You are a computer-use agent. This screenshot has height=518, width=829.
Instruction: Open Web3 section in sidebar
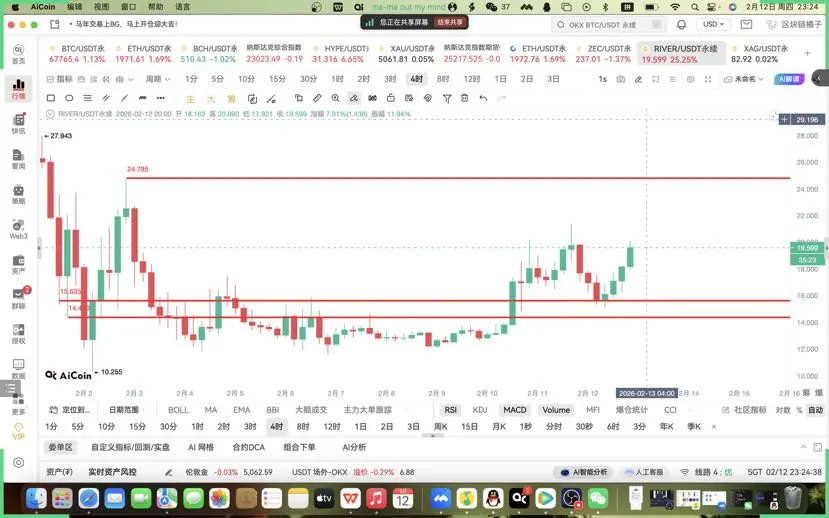19,229
